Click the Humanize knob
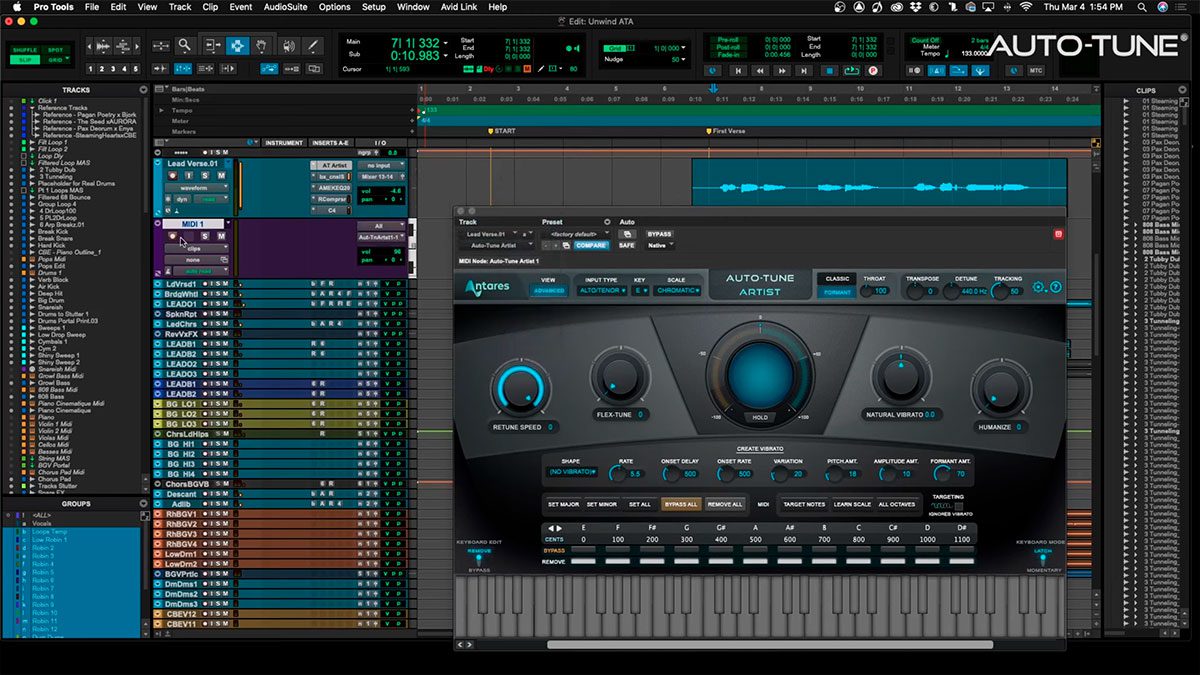1200x675 pixels. (1000, 387)
